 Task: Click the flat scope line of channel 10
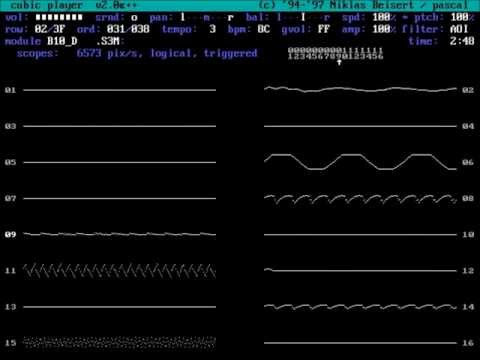click(360, 235)
